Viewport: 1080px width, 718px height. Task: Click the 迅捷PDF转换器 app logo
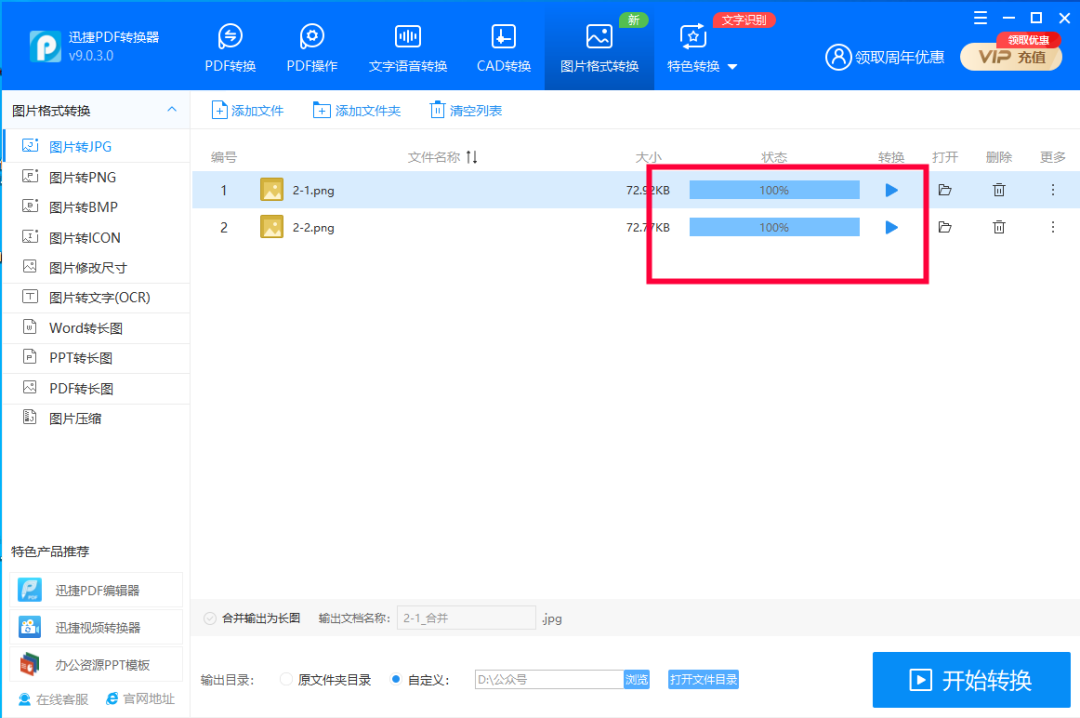(x=45, y=46)
